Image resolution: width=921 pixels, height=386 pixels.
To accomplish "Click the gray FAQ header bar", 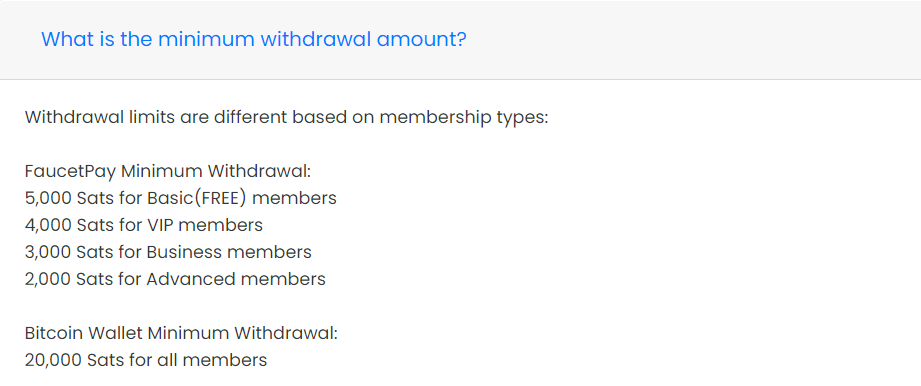I will [x=460, y=40].
